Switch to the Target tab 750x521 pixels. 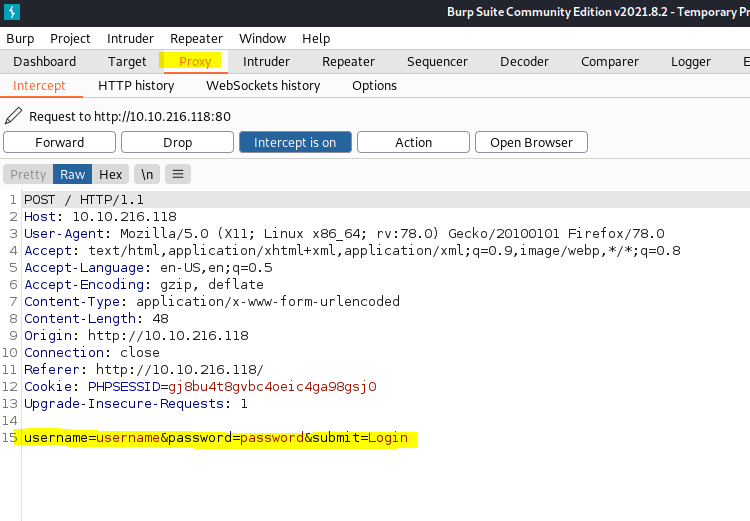click(x=127, y=61)
